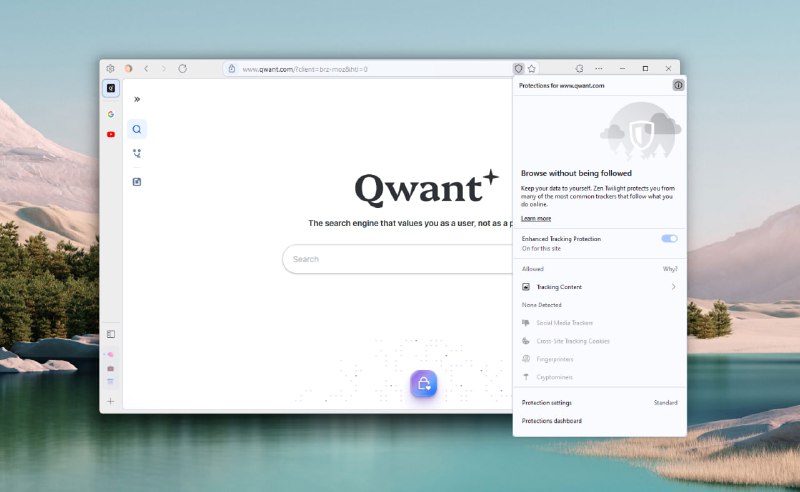Open the three-dot browser menu
Screen dimensions: 800x492
[599, 69]
